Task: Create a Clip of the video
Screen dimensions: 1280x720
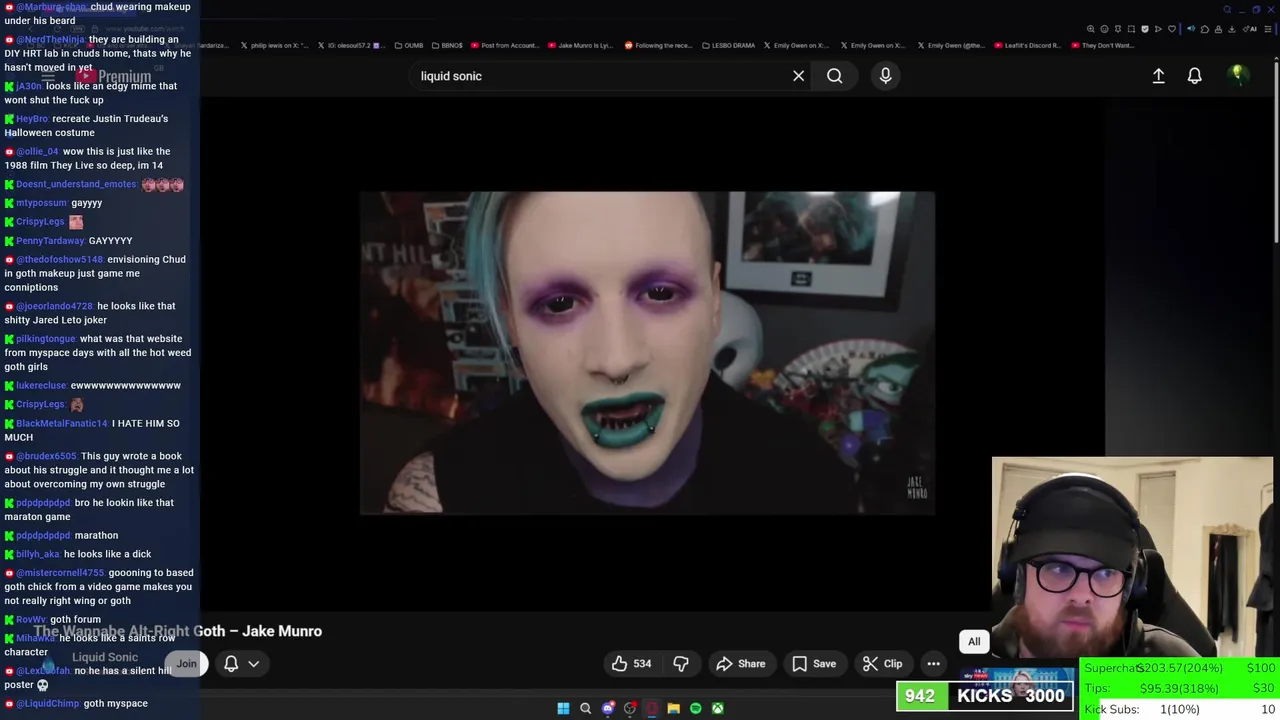Action: 883,664
